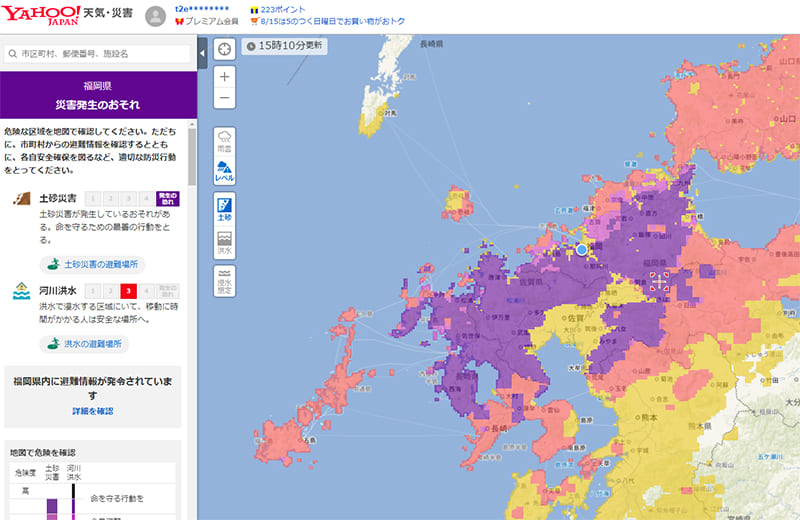This screenshot has height=520, width=800.
Task: Collapse the left sidebar panel arrow
Action: pyautogui.click(x=202, y=53)
